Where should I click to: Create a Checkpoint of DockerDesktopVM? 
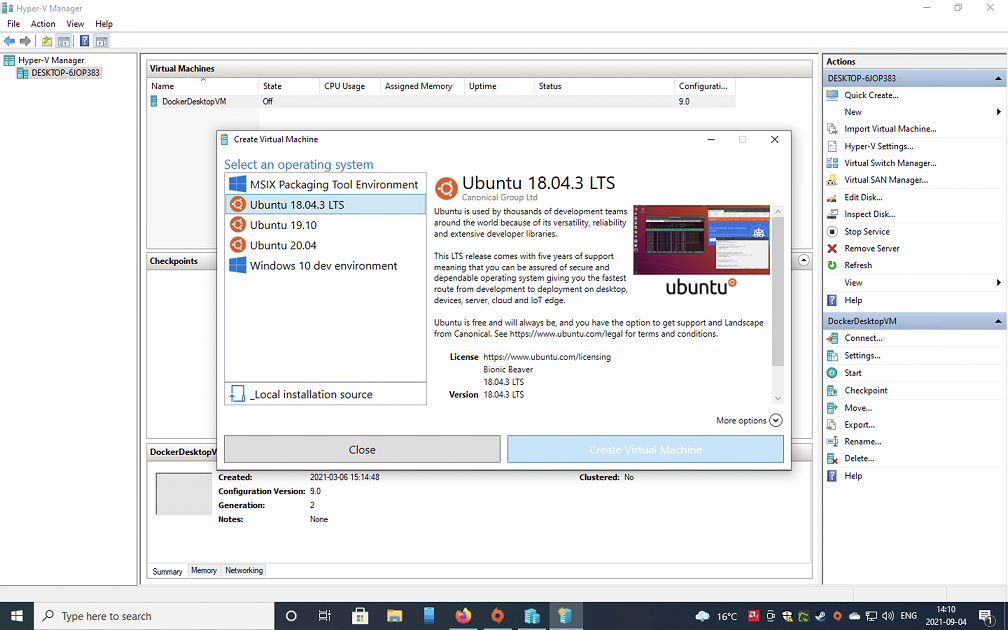coord(865,390)
